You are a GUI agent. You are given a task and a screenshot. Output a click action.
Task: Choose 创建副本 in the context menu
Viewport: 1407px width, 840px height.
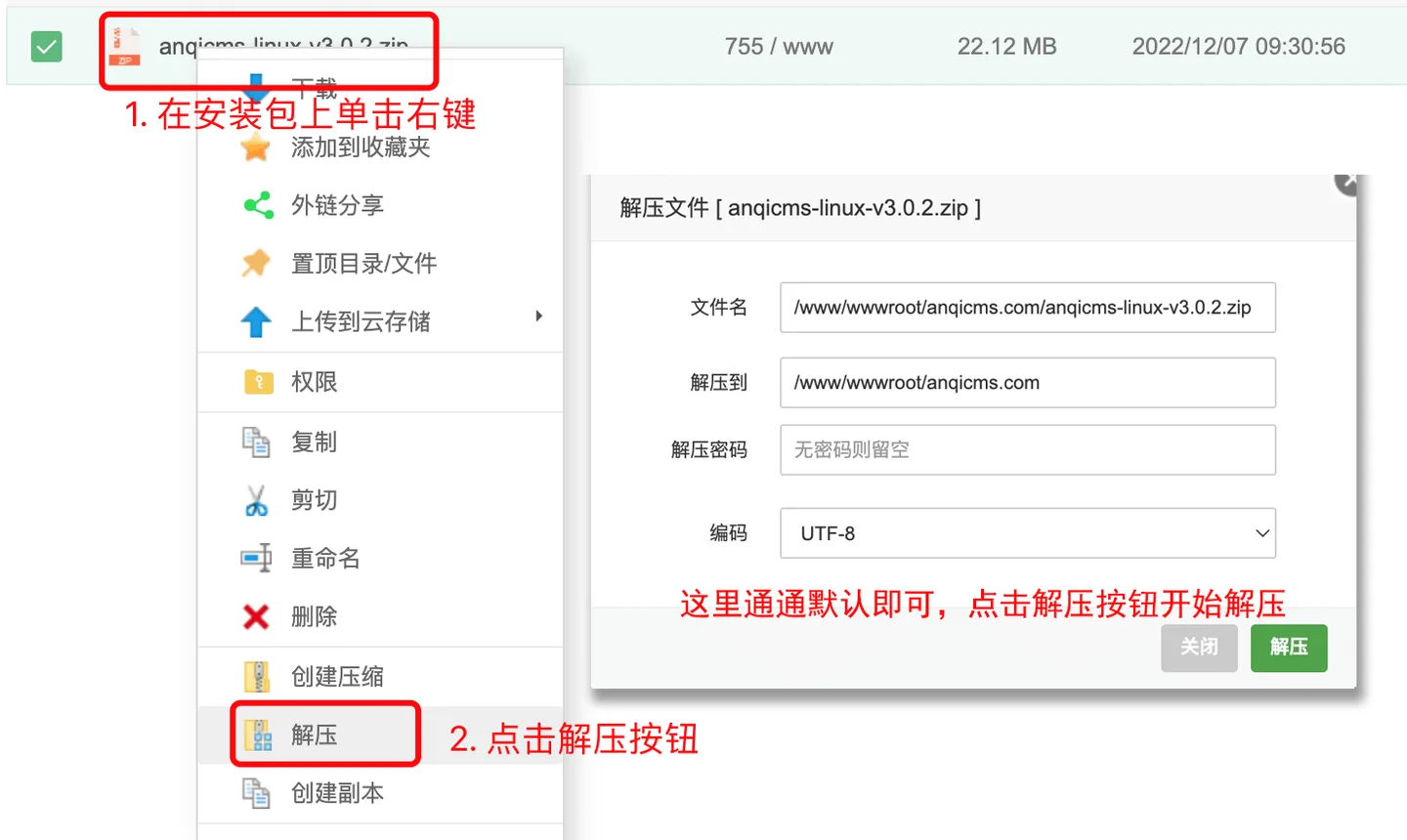(x=337, y=793)
